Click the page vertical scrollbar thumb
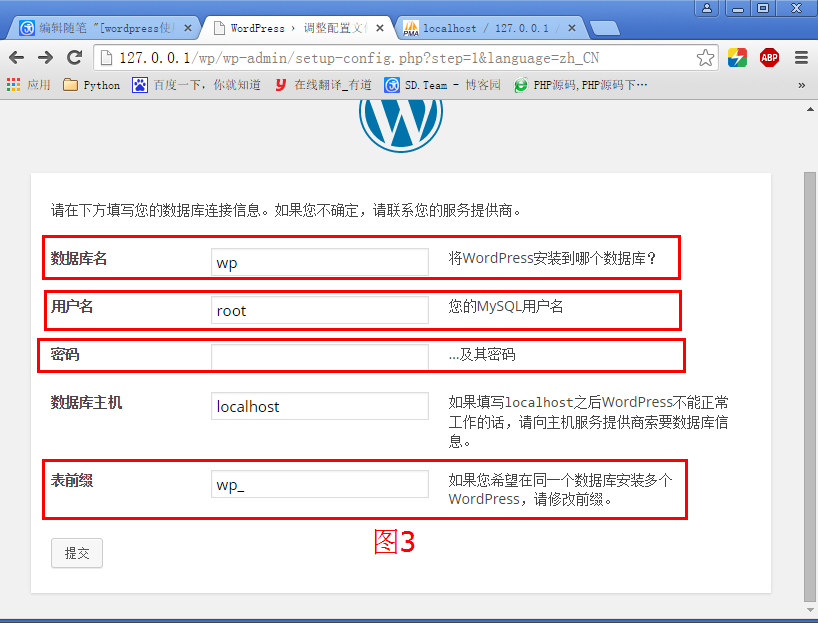Viewport: 818px width, 623px height. (x=810, y=386)
